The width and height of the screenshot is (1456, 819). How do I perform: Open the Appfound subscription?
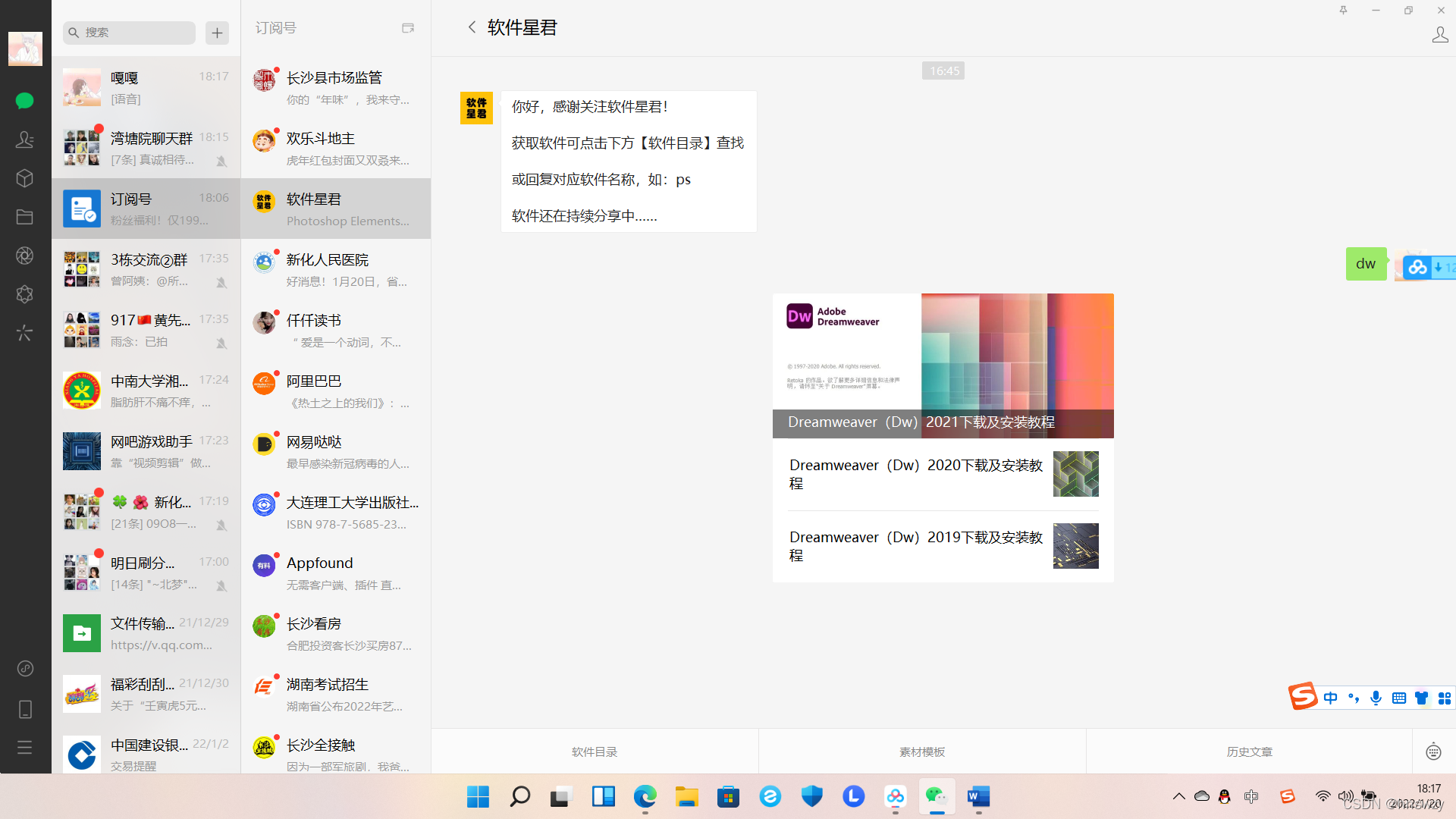pyautogui.click(x=336, y=573)
